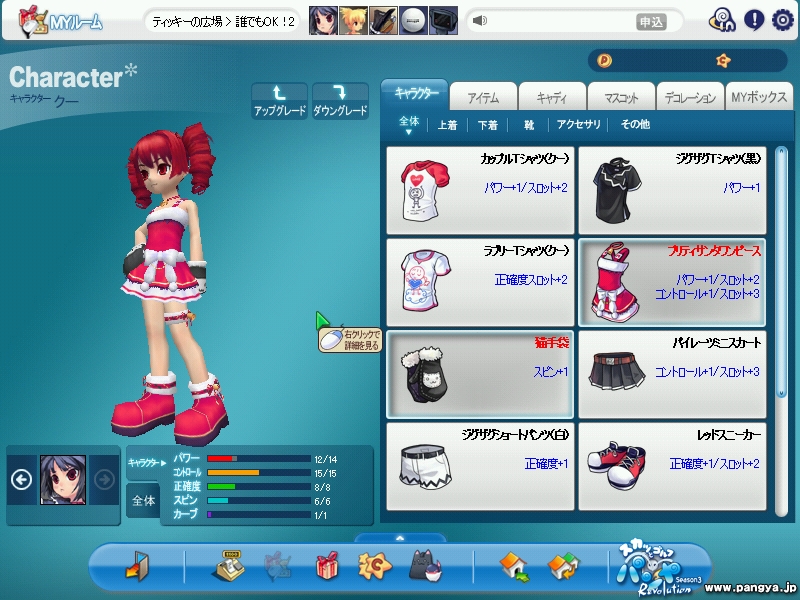Image resolution: width=800 pixels, height=600 pixels.
Task: Click the アップグレード button
Action: coord(280,101)
